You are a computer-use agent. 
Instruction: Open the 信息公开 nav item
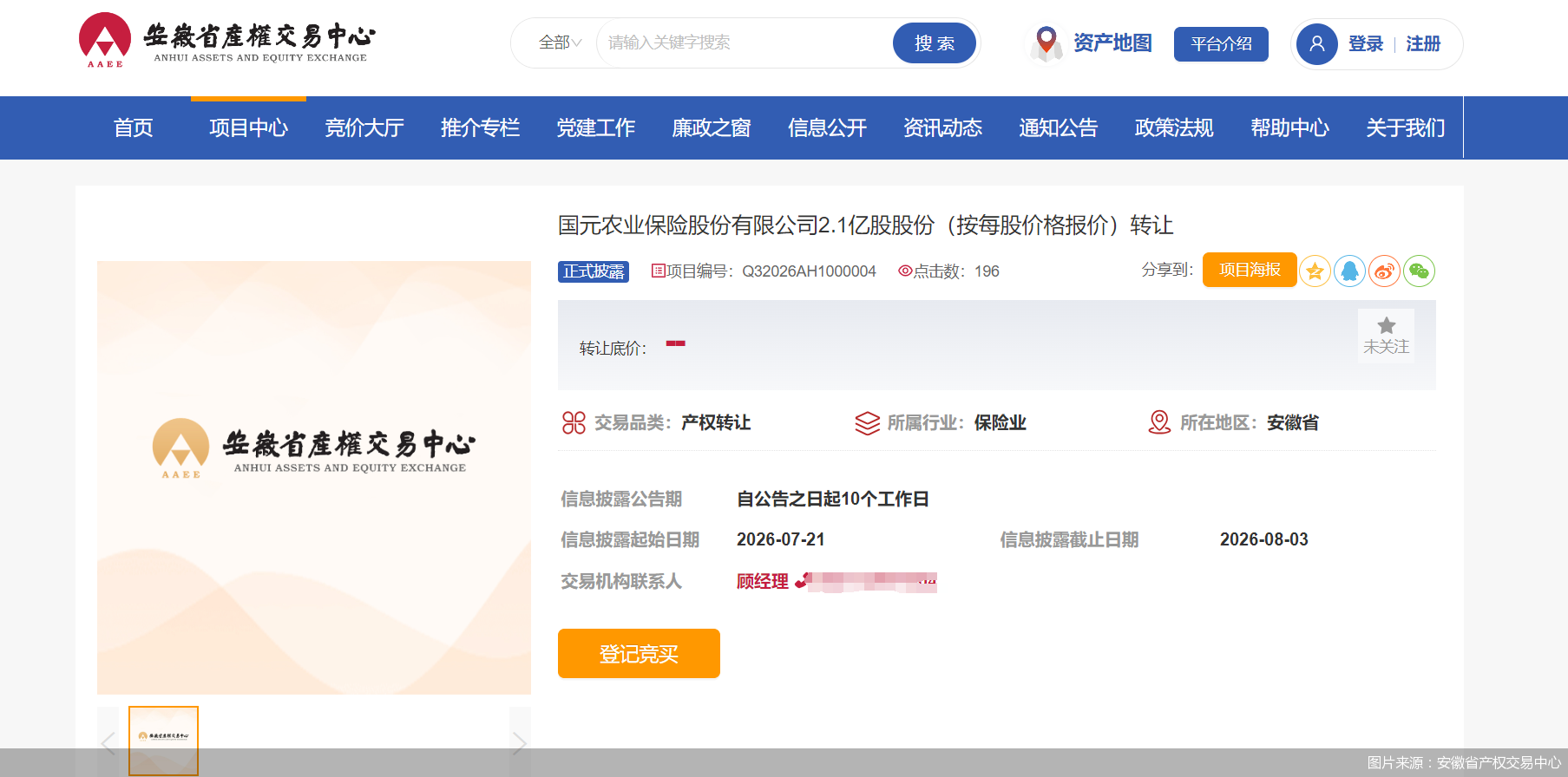(x=827, y=127)
